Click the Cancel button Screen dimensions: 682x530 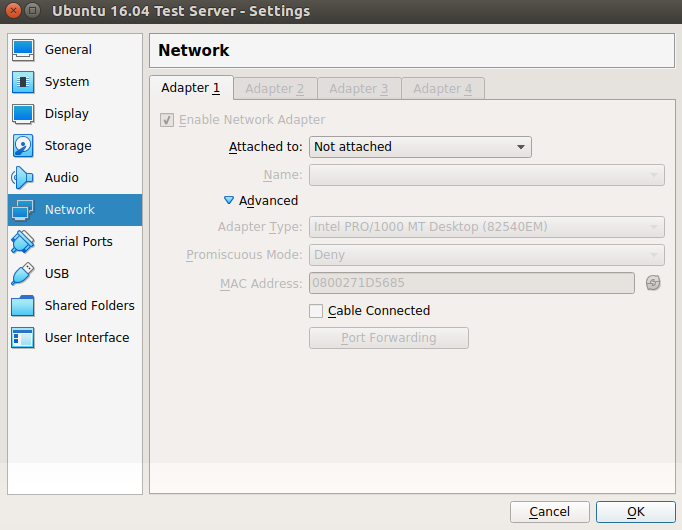click(549, 512)
